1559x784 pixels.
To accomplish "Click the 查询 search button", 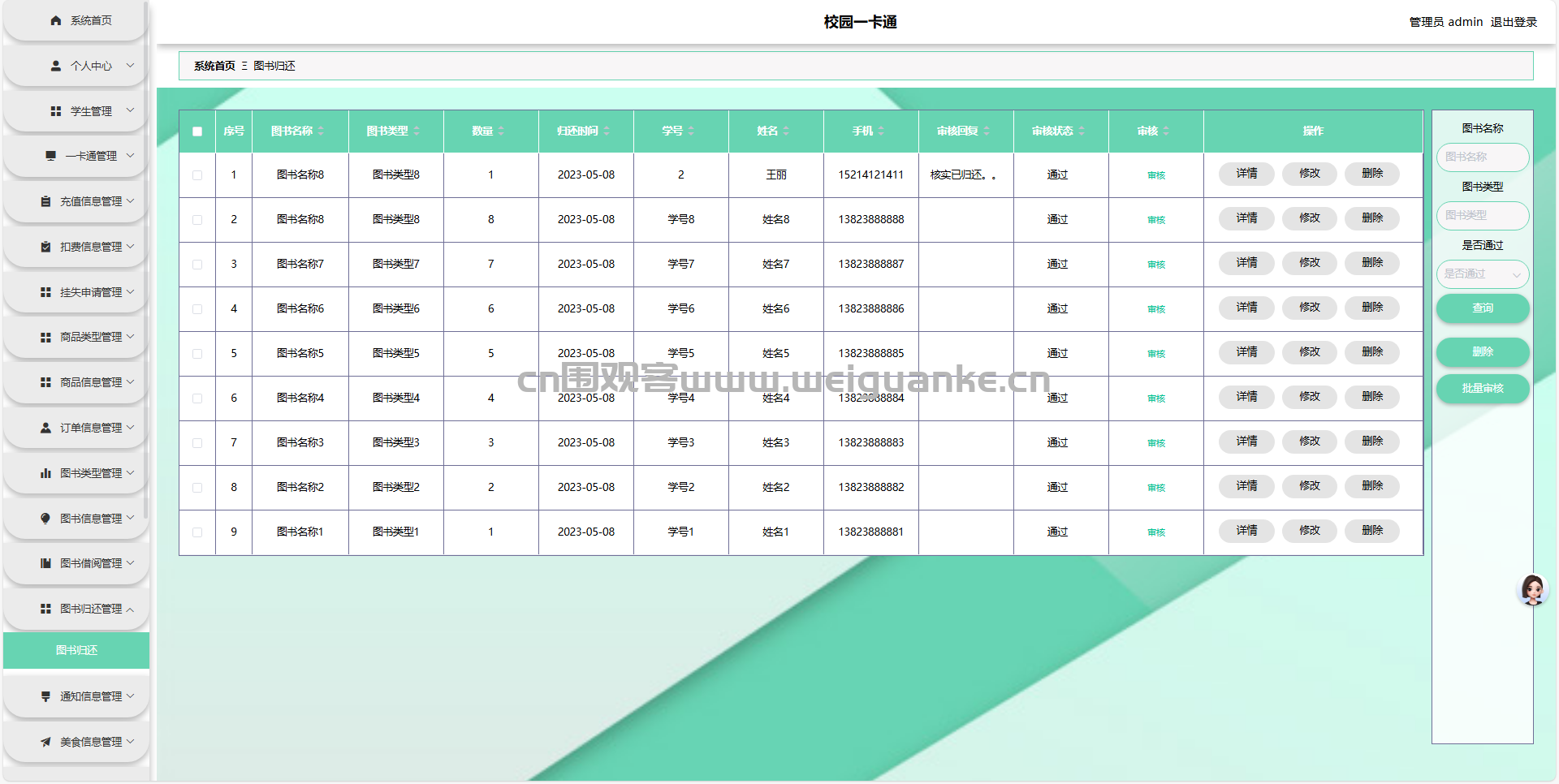I will coord(1483,308).
